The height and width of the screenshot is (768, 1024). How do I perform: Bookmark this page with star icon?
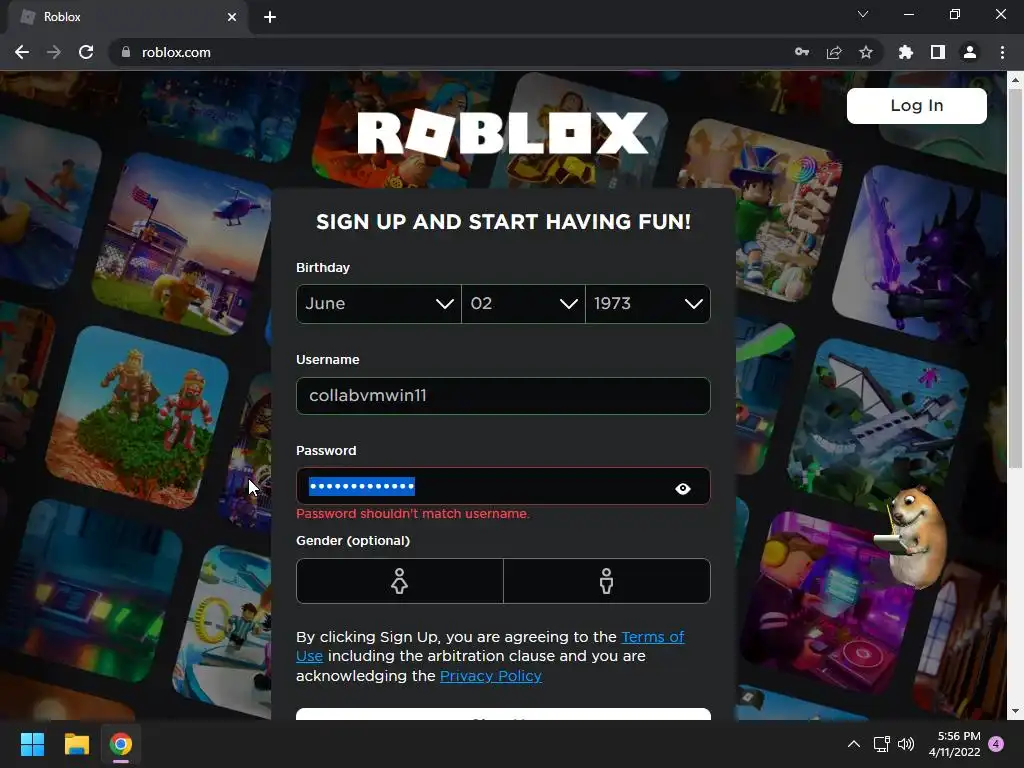(x=866, y=52)
